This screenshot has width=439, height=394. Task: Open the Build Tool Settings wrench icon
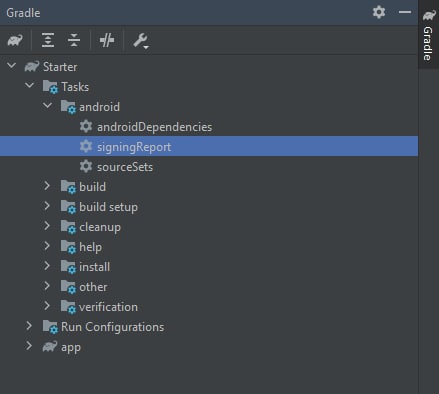point(141,41)
